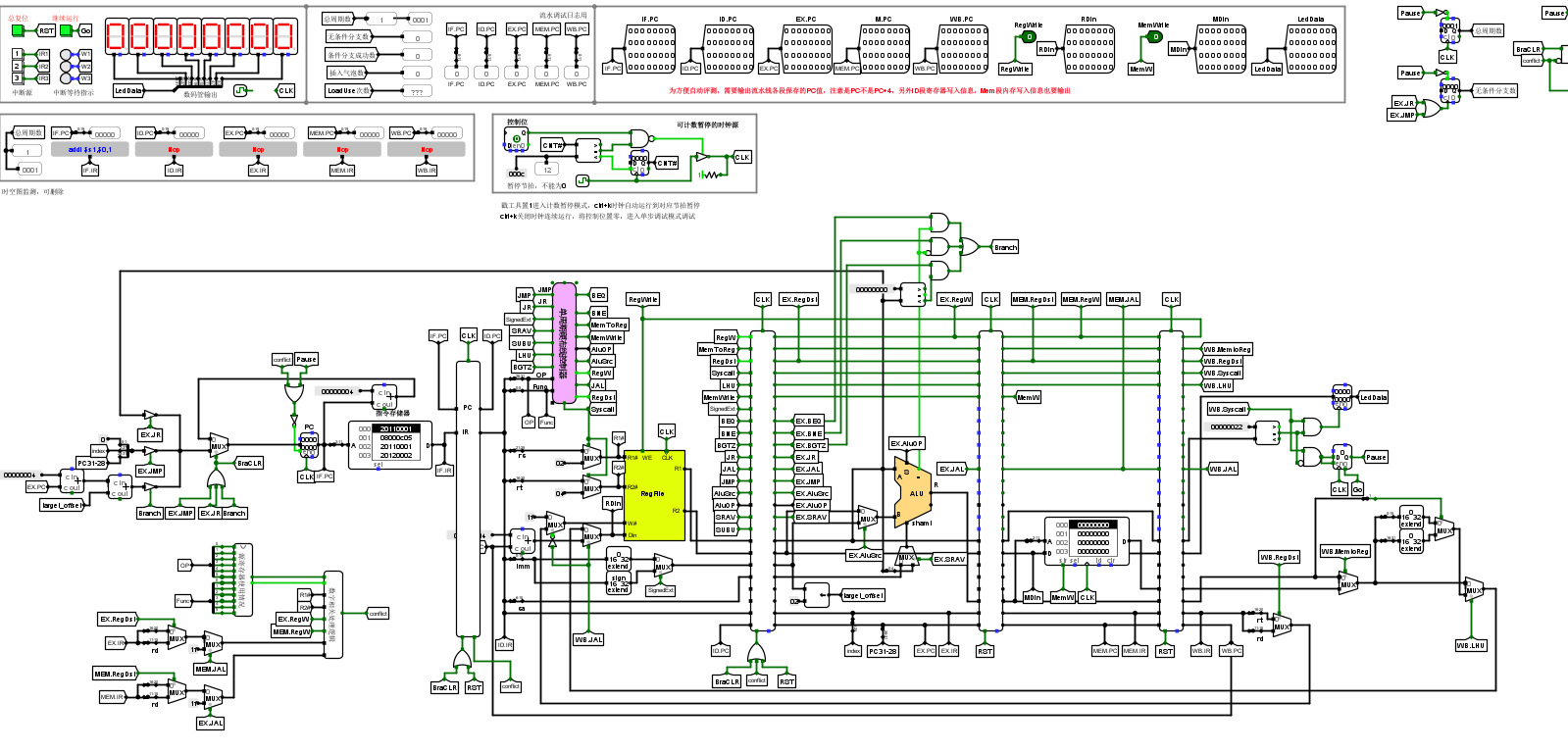Click the clock symbol beside the display CLK tunnel
Screen dimensions: 1568x752
[x=241, y=90]
